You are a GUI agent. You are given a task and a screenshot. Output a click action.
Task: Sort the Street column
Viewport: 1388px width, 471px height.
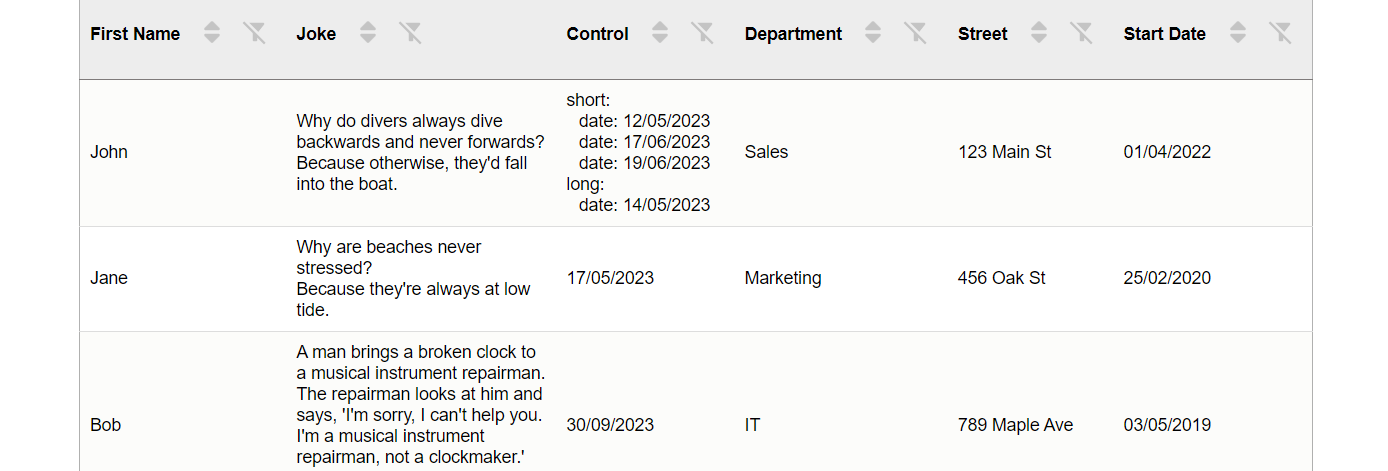click(1039, 33)
